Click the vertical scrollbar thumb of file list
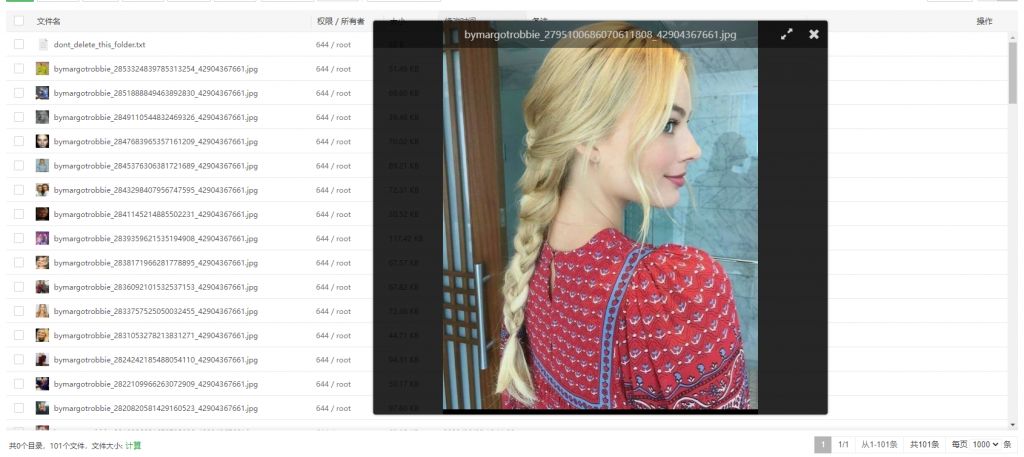Viewport: 1024px width, 457px height. pos(1013,71)
